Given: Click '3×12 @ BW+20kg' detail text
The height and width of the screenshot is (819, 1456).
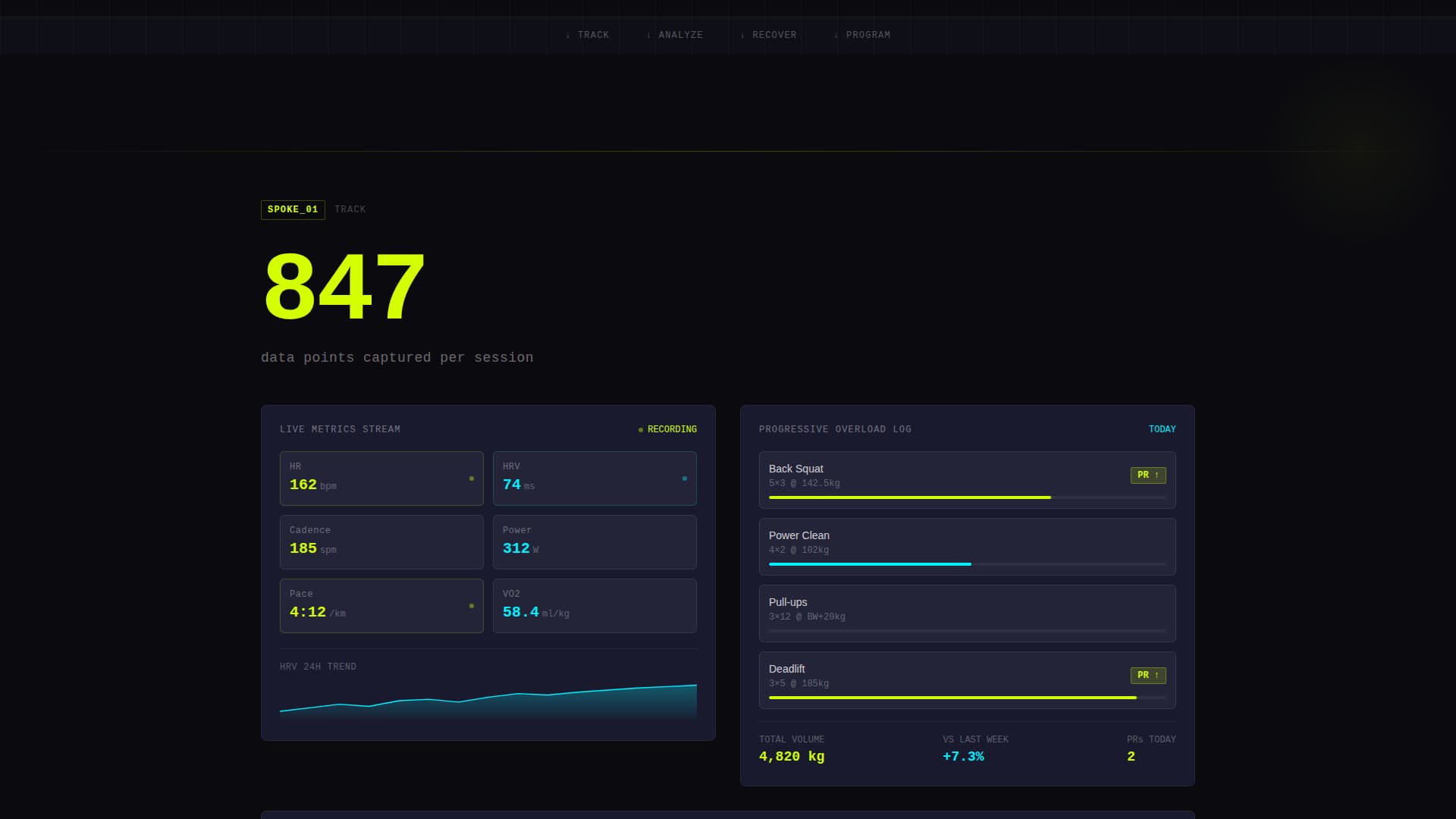Looking at the screenshot, I should pos(807,617).
